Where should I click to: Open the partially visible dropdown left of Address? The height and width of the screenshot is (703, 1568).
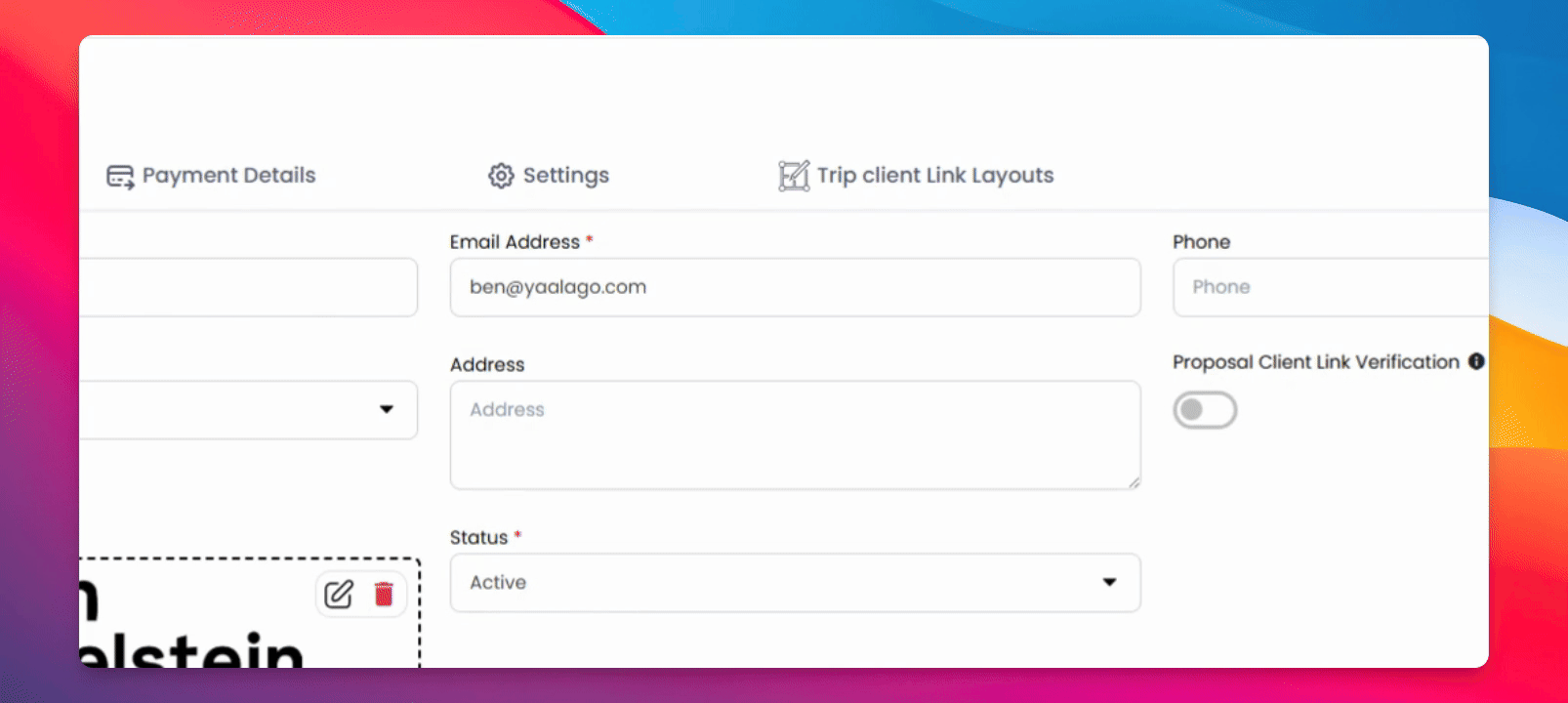[249, 410]
